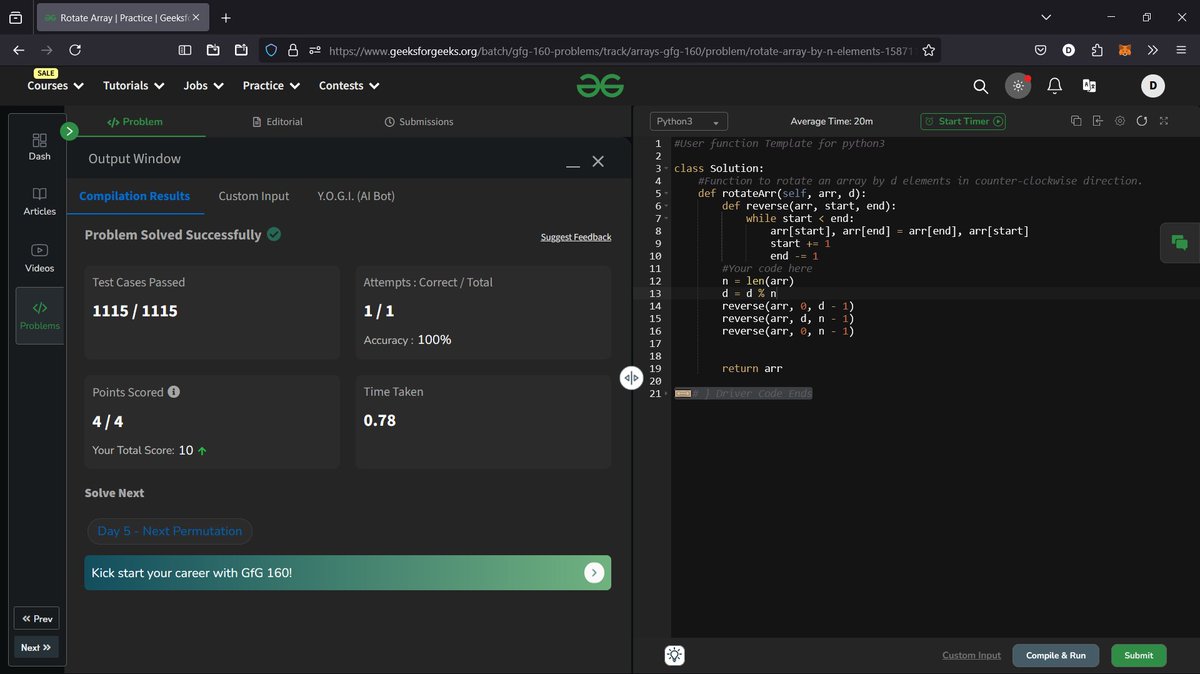Click the green sidebar expand arrow
This screenshot has width=1200, height=674.
(69, 131)
